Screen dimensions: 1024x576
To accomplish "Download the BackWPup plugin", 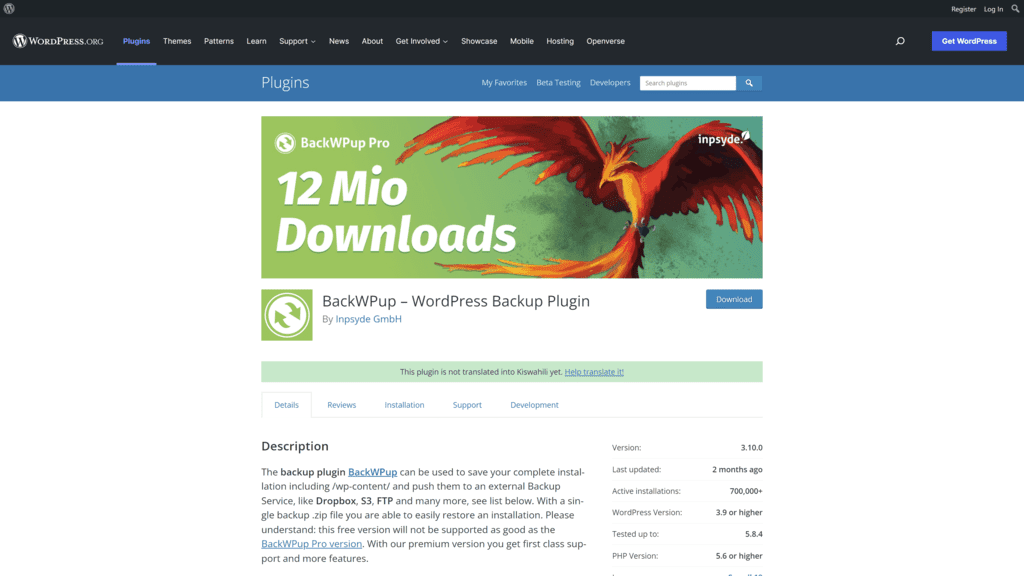I will click(734, 299).
